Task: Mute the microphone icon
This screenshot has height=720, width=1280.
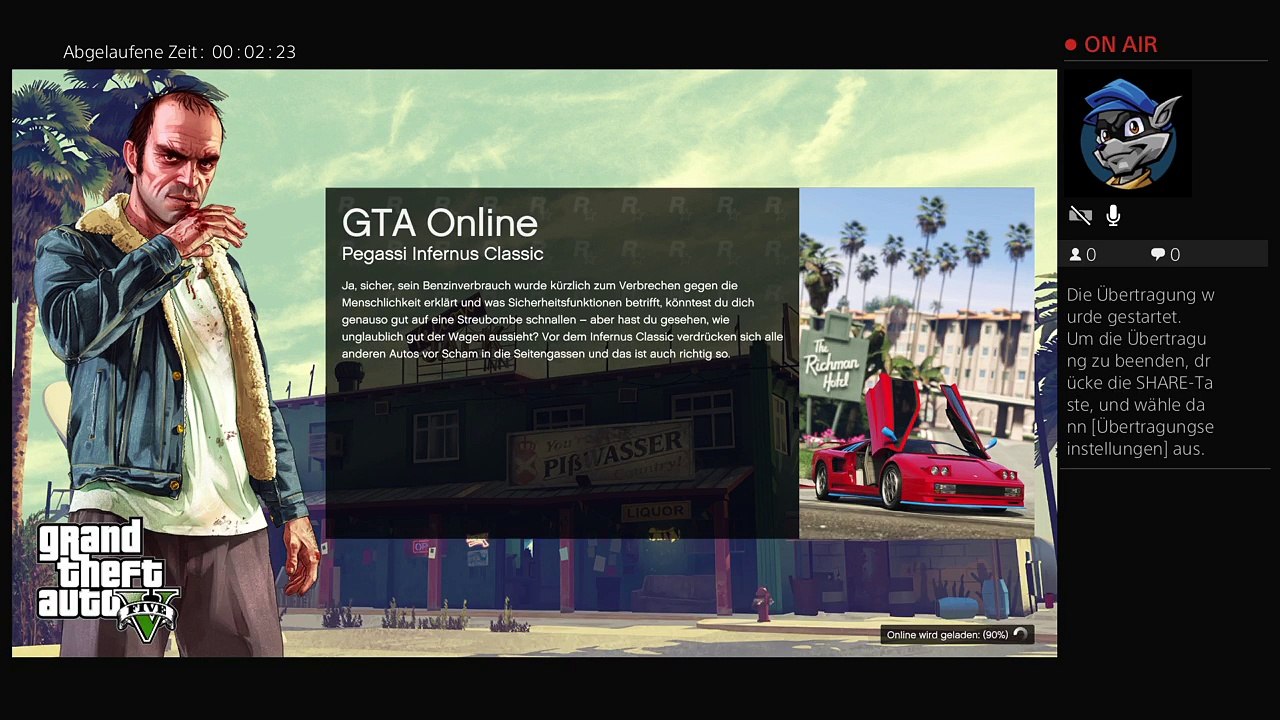Action: (1113, 215)
